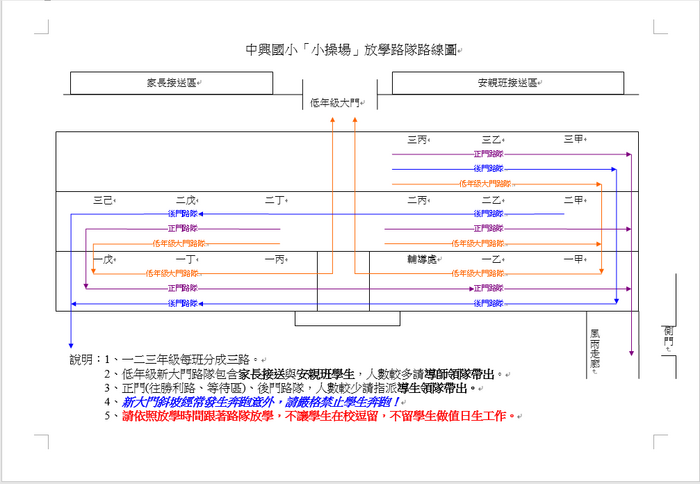700x484 pixels.
Task: Click the title 中興國小「小操場」放學路隊路線圖
Action: pos(351,50)
